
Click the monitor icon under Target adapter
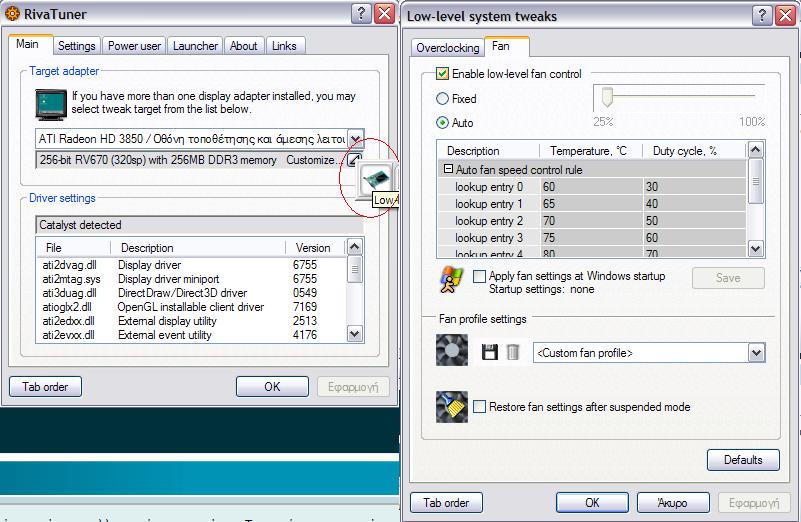click(x=51, y=104)
